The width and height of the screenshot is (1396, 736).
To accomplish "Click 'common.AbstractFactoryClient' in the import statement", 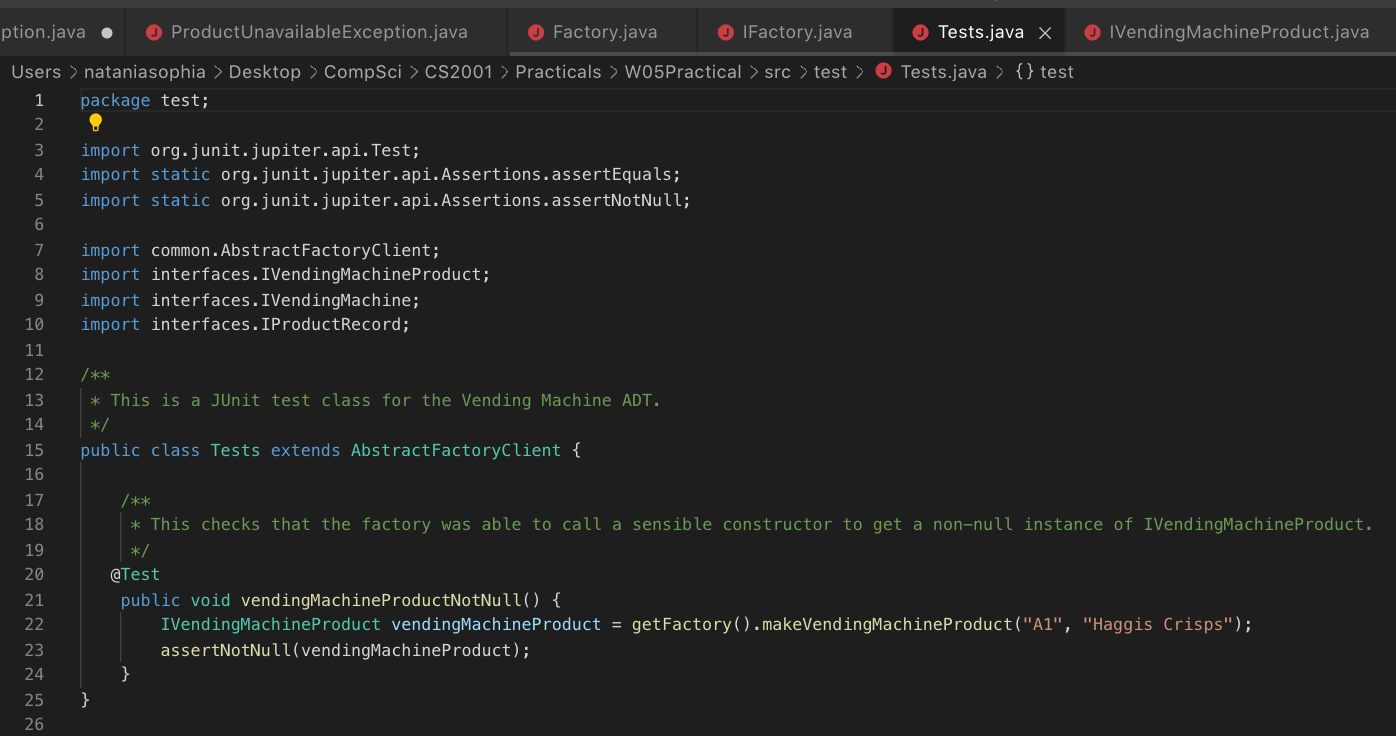I will point(291,250).
